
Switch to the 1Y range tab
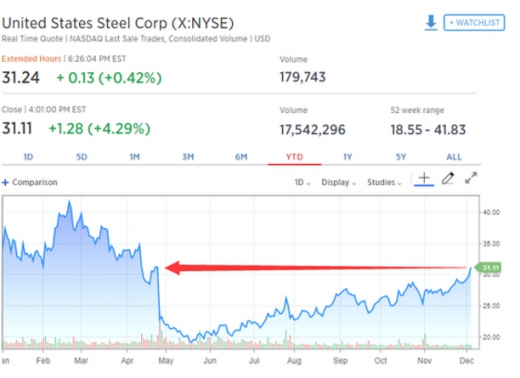348,157
